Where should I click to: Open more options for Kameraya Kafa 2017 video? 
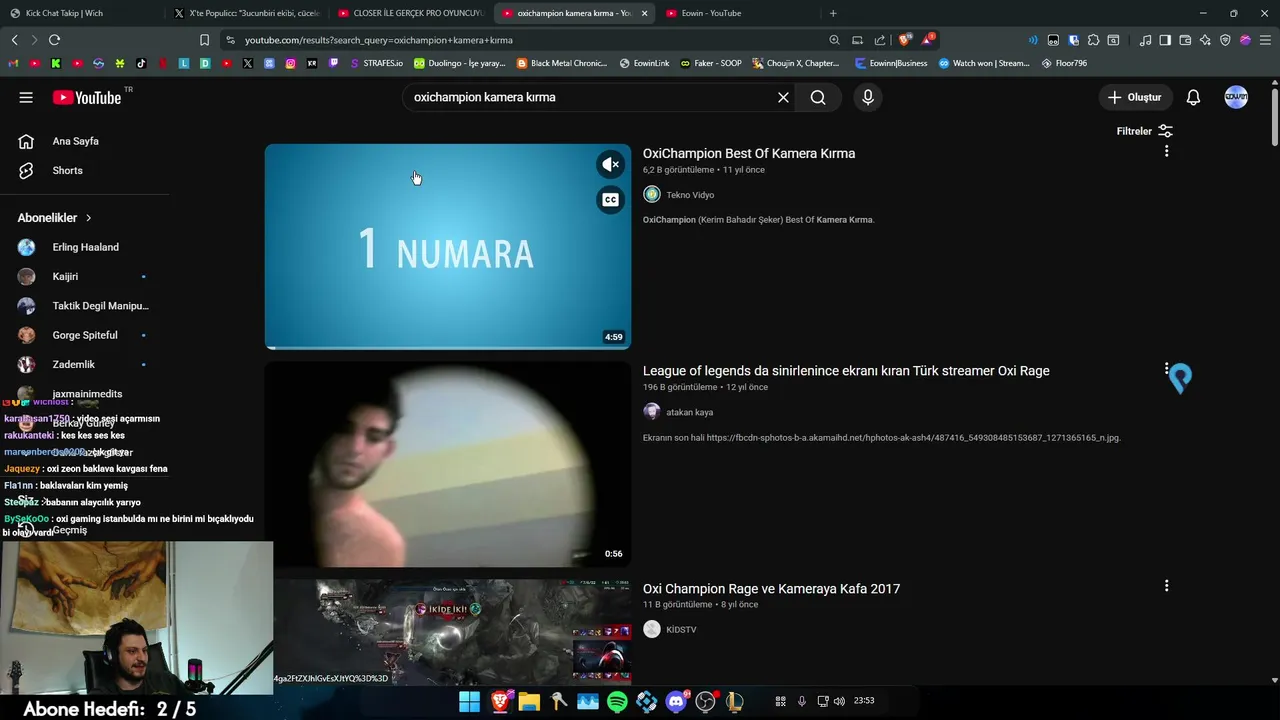1166,586
